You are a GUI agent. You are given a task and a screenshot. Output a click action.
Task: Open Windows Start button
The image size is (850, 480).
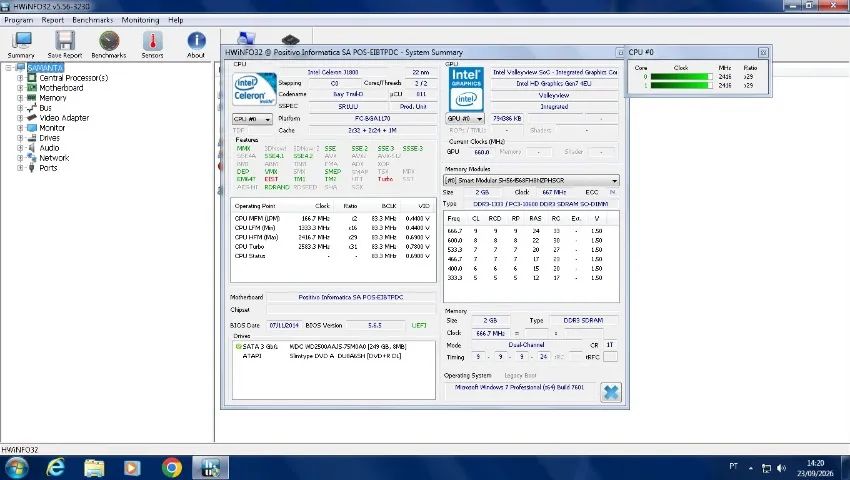coord(16,468)
